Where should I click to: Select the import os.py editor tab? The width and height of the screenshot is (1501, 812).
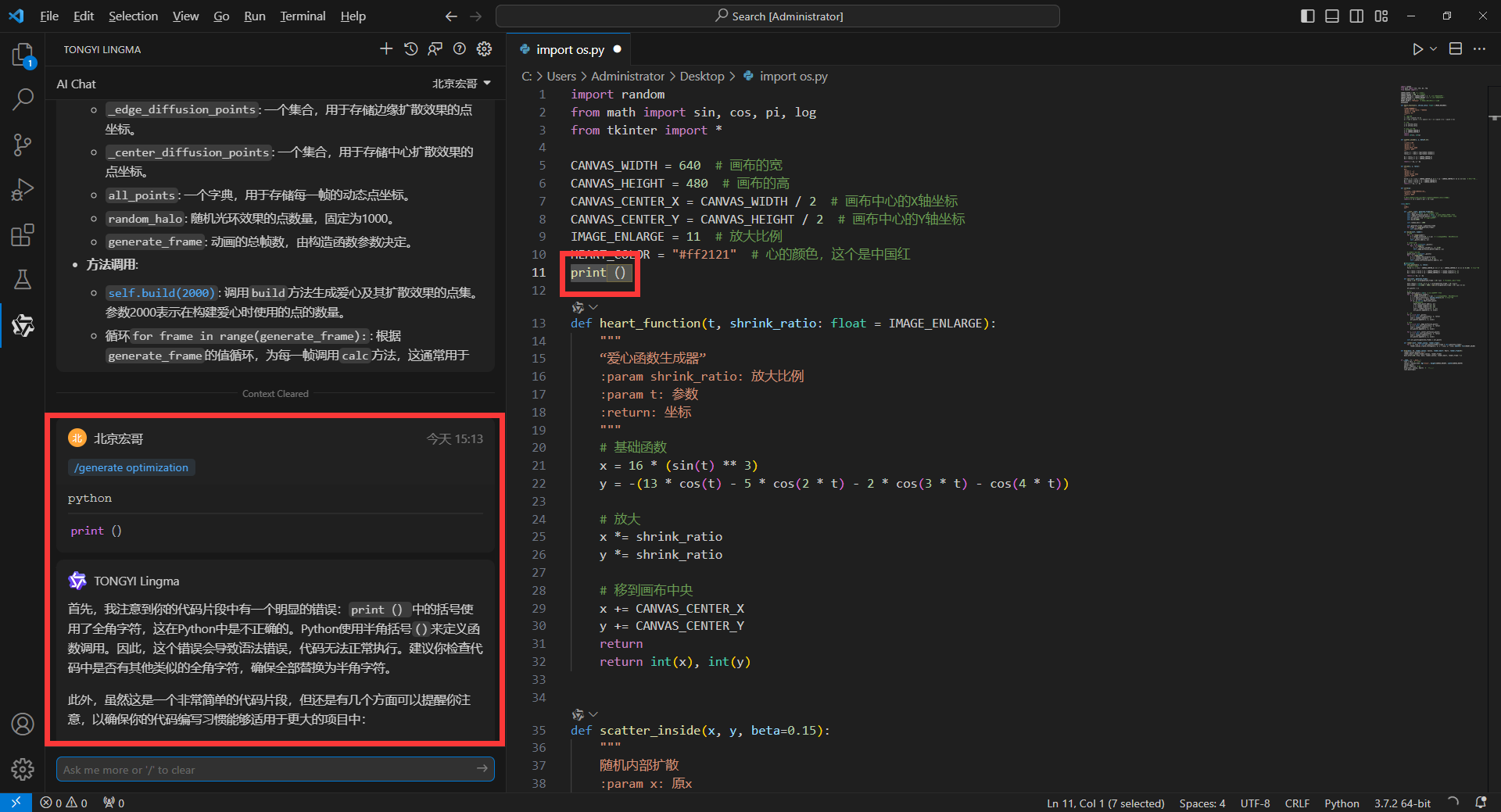pos(569,49)
